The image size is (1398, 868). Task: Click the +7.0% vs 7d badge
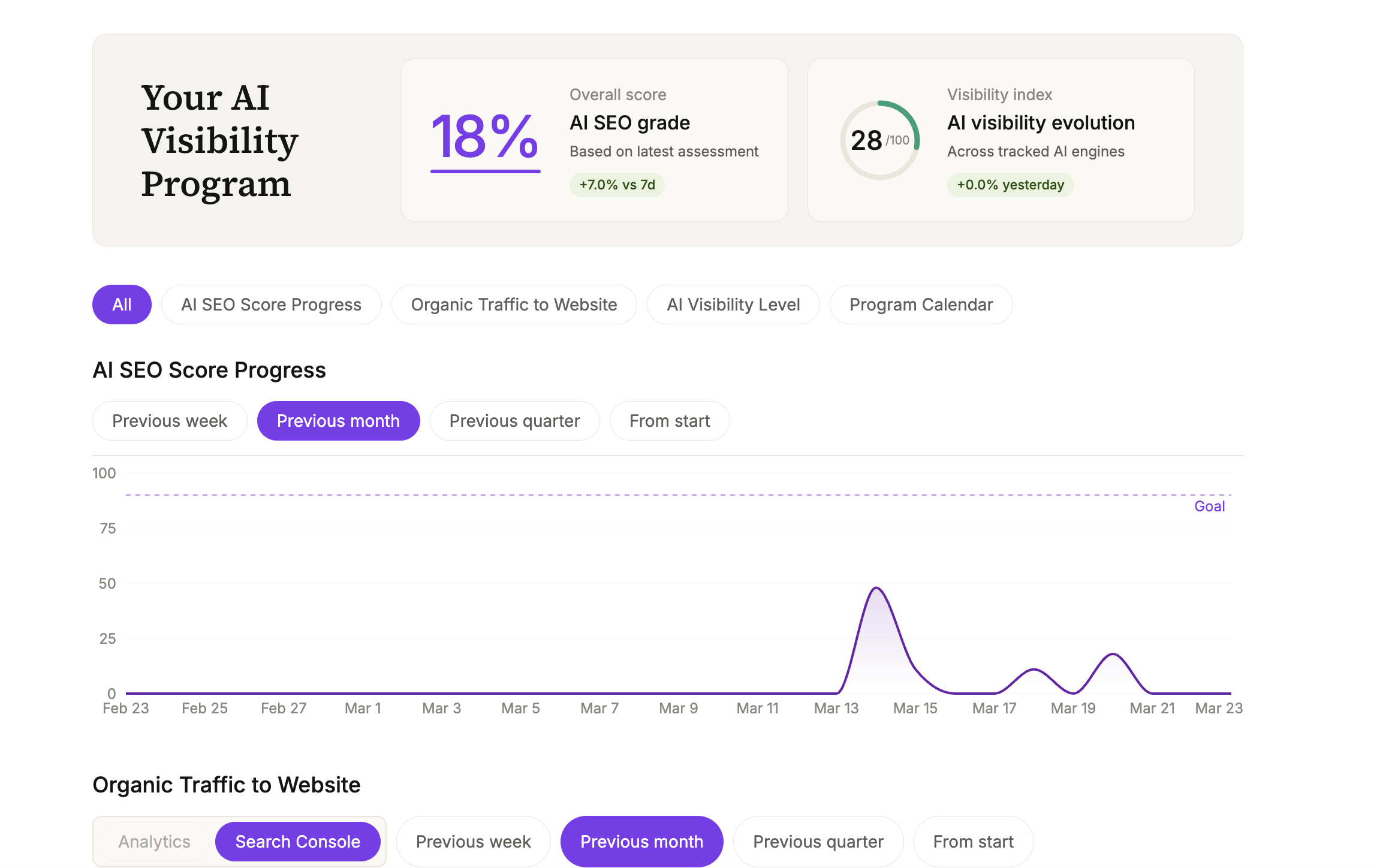[x=617, y=185]
